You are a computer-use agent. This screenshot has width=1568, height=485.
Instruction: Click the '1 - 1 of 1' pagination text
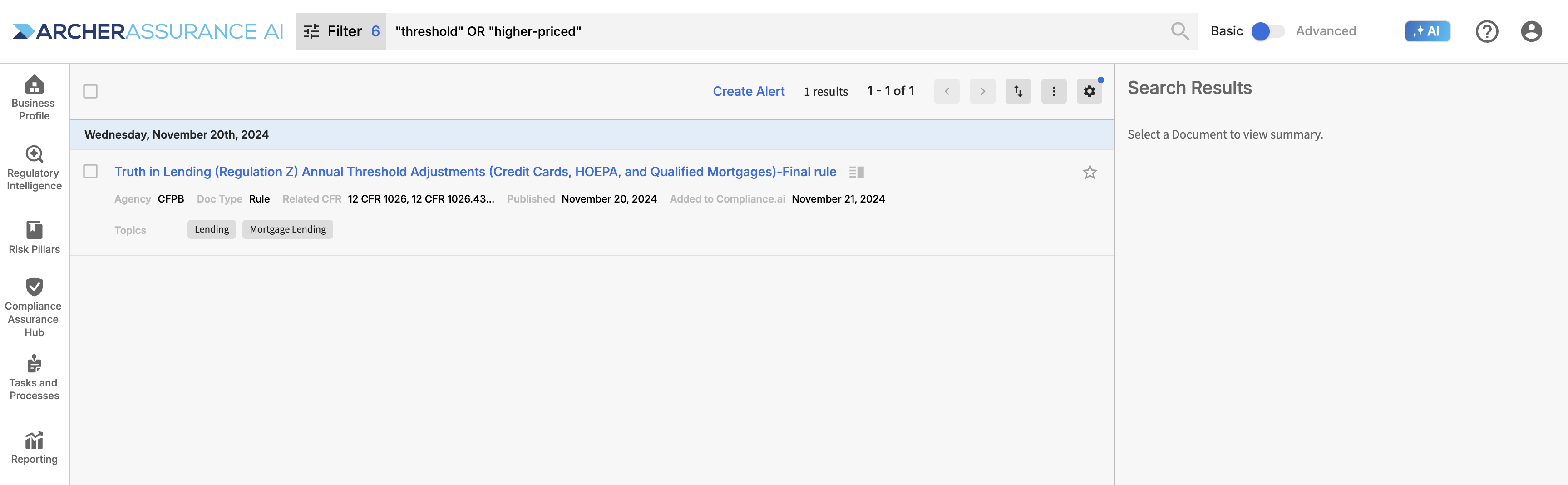point(891,91)
